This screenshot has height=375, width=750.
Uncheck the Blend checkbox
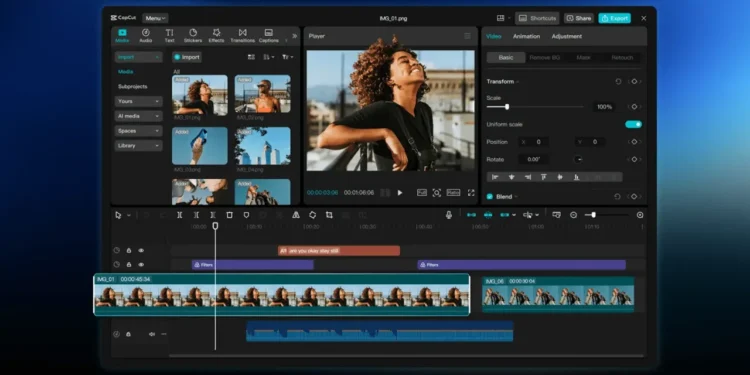(490, 197)
